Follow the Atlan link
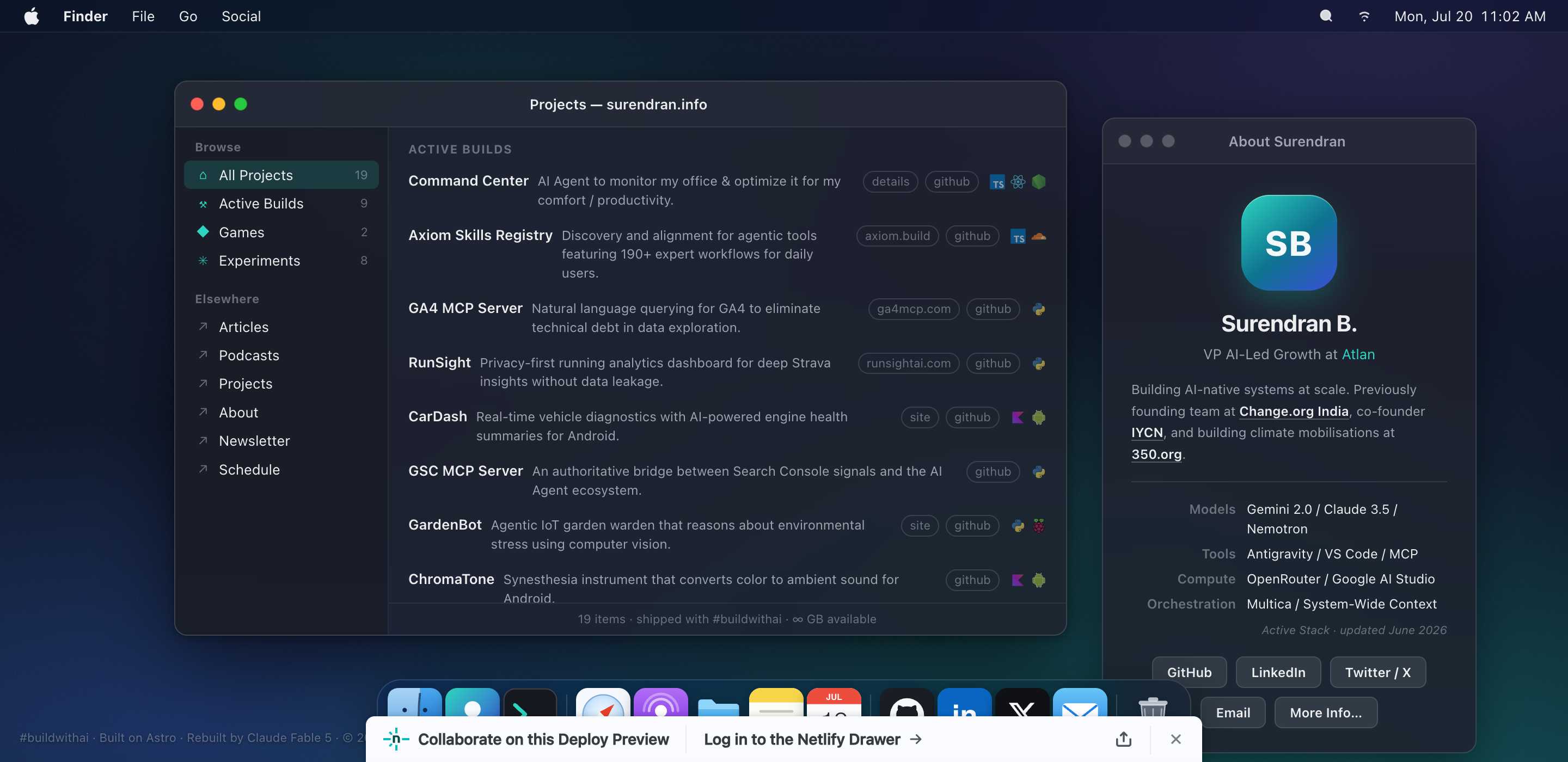 pyautogui.click(x=1358, y=355)
